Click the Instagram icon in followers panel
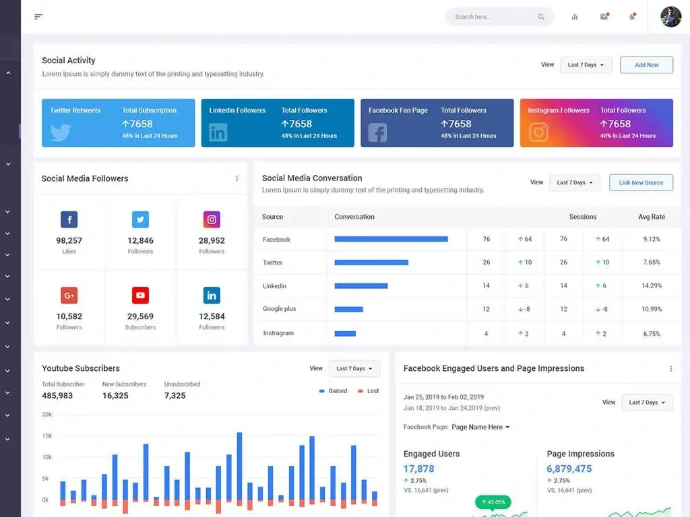 point(212,220)
